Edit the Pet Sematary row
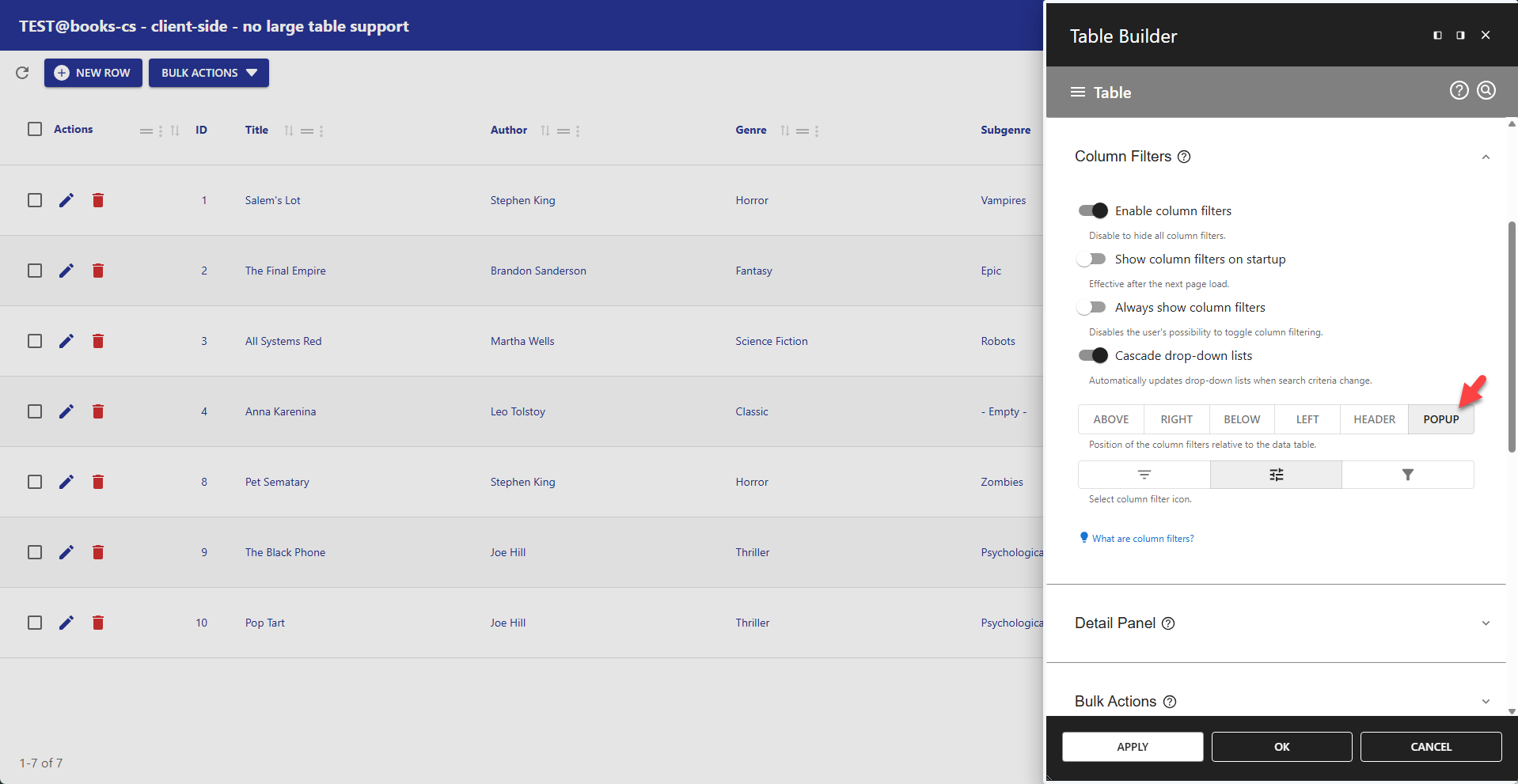 pos(66,482)
